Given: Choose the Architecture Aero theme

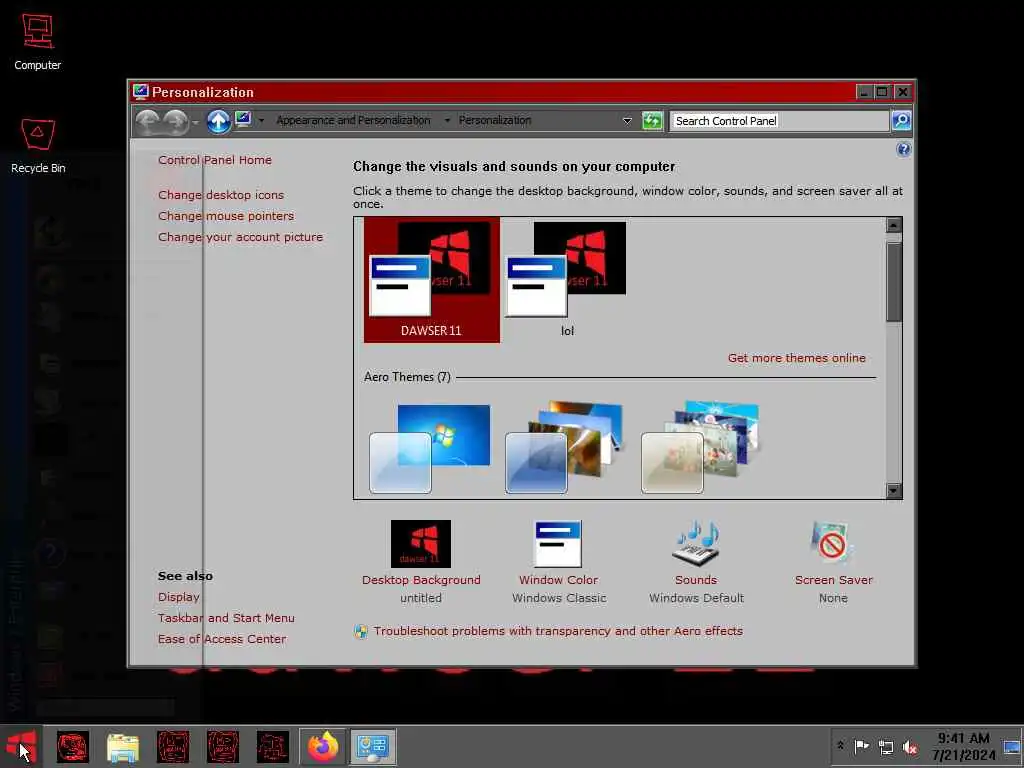Looking at the screenshot, I should 565,448.
